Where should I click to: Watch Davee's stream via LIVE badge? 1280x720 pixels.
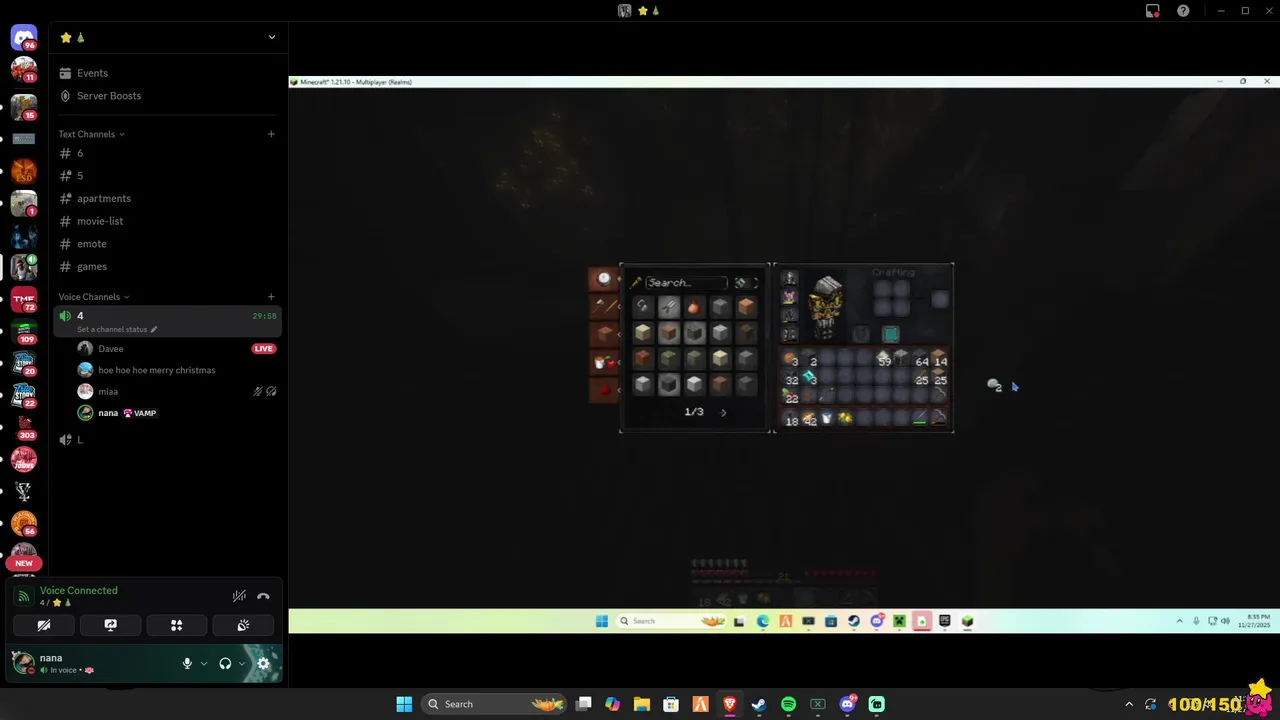263,349
